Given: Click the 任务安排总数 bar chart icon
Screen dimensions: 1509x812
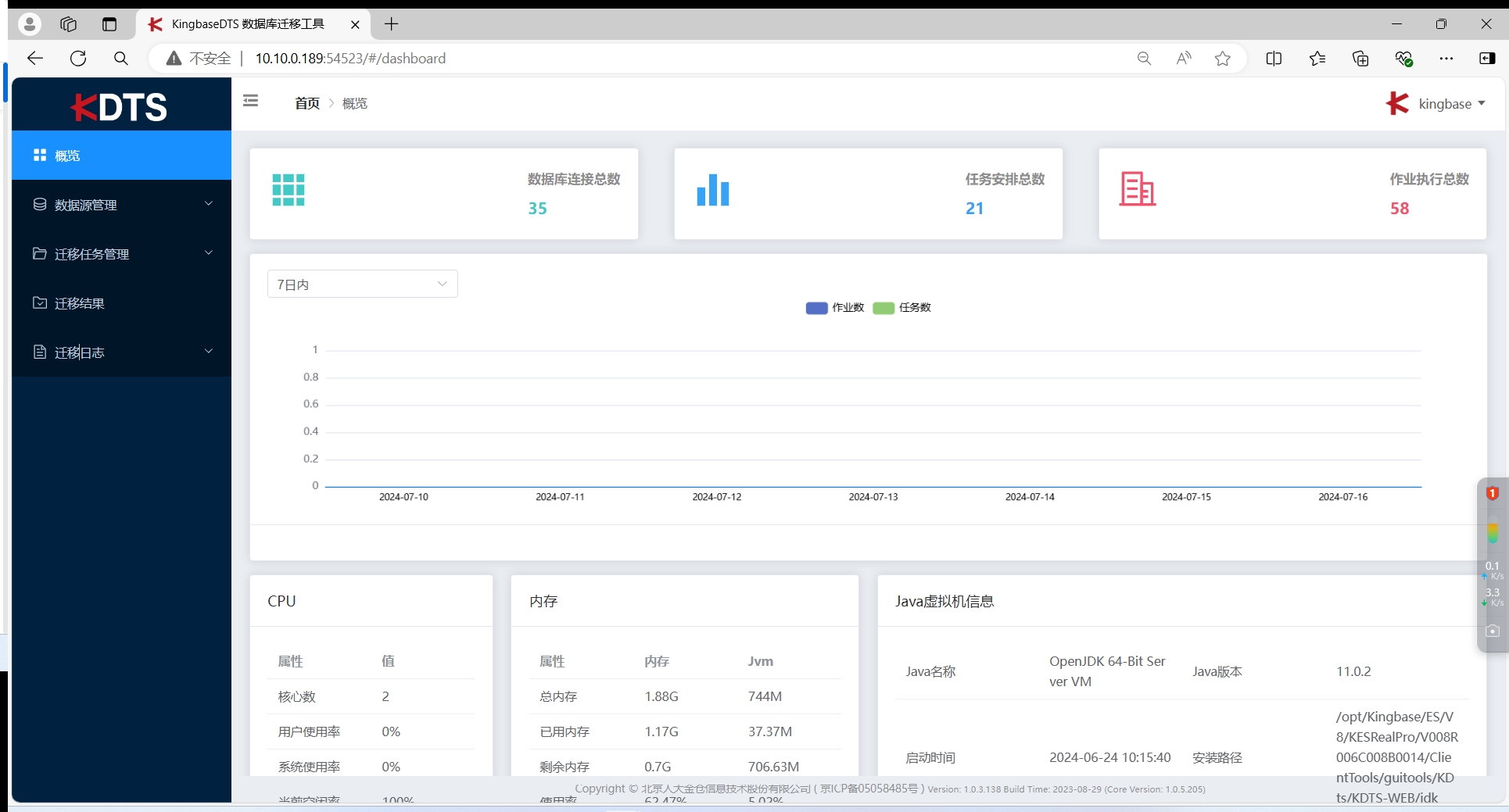Looking at the screenshot, I should [x=713, y=190].
